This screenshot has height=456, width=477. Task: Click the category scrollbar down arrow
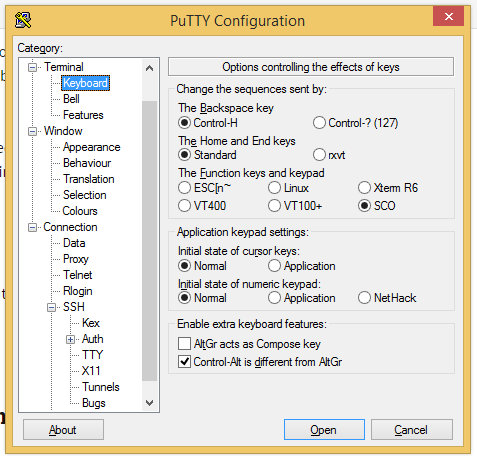pos(150,403)
